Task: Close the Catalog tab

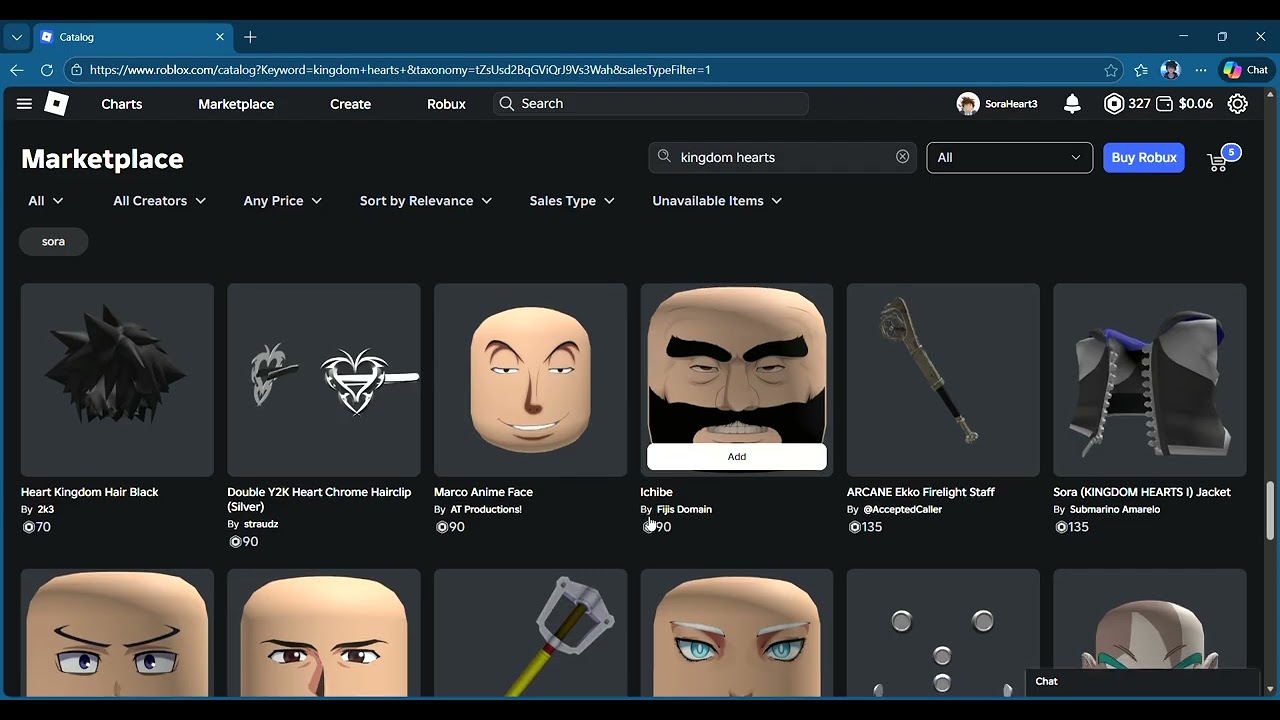Action: pyautogui.click(x=220, y=37)
